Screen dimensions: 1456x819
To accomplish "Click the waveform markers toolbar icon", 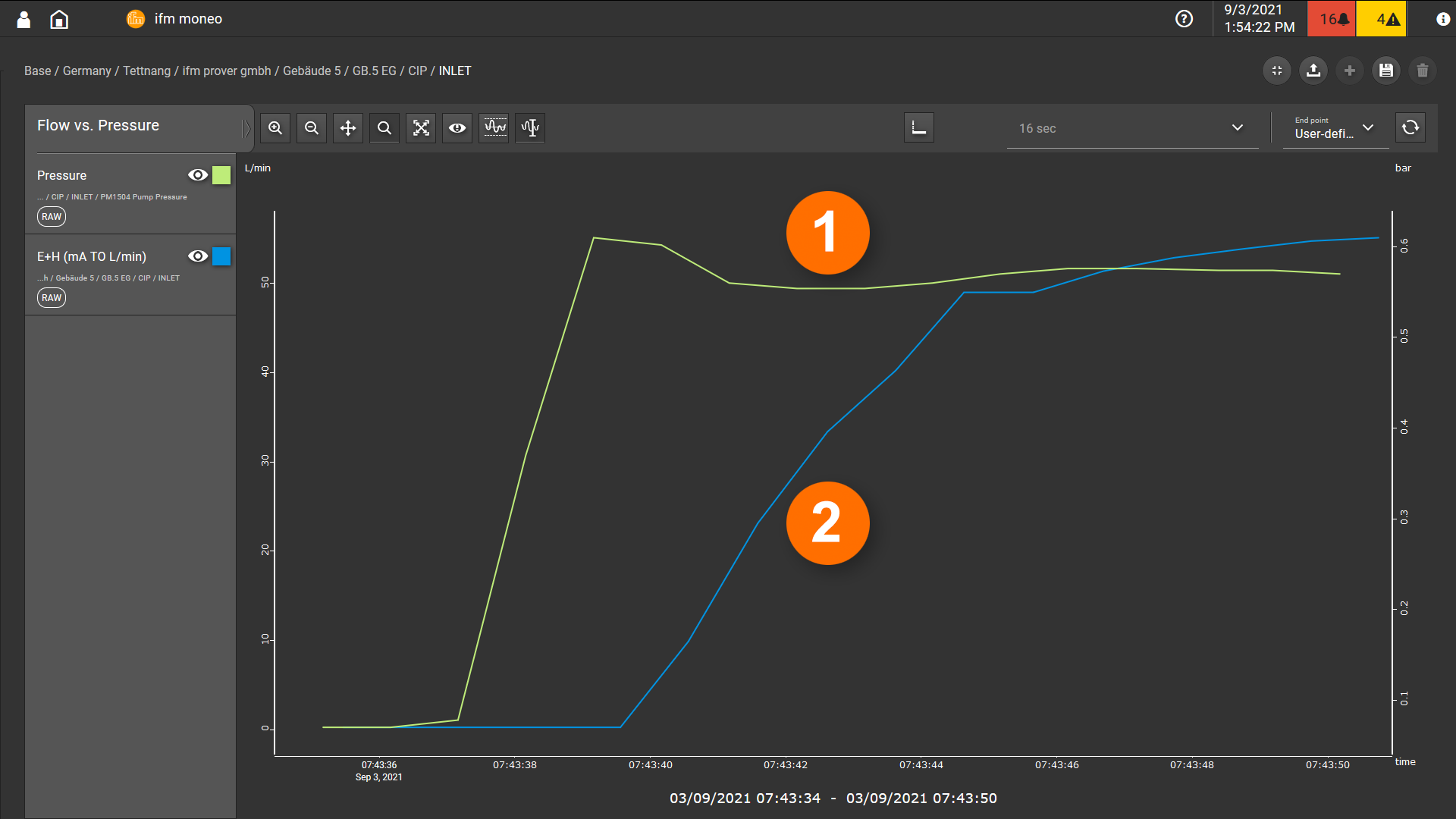I will pyautogui.click(x=494, y=128).
